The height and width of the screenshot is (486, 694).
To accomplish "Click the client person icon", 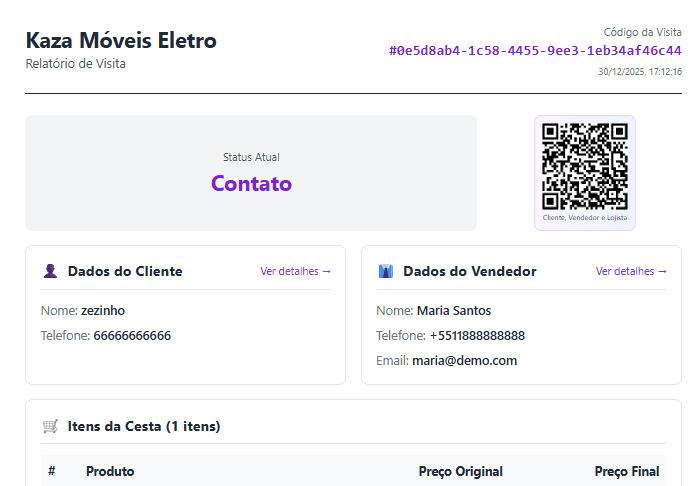I will click(x=50, y=271).
